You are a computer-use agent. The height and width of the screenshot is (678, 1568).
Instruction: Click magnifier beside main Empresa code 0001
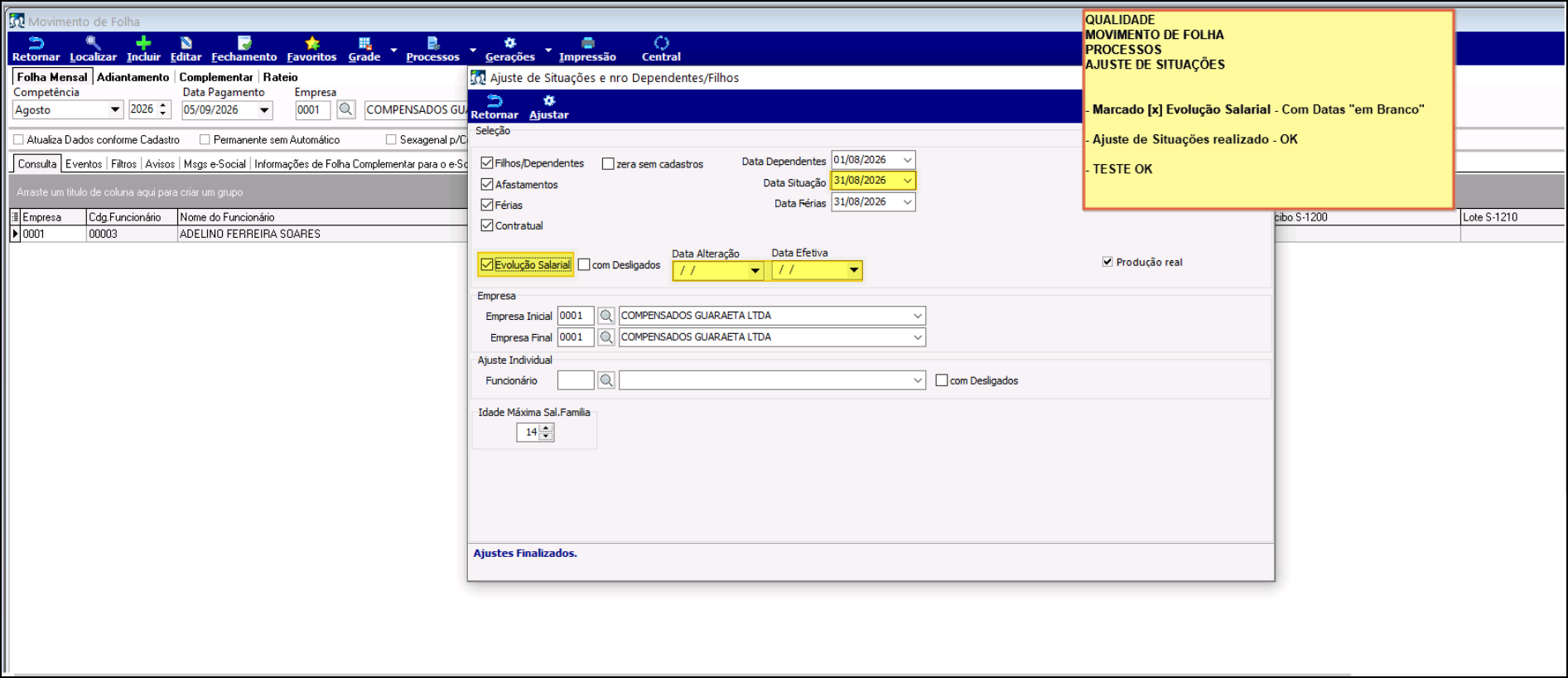pos(346,109)
